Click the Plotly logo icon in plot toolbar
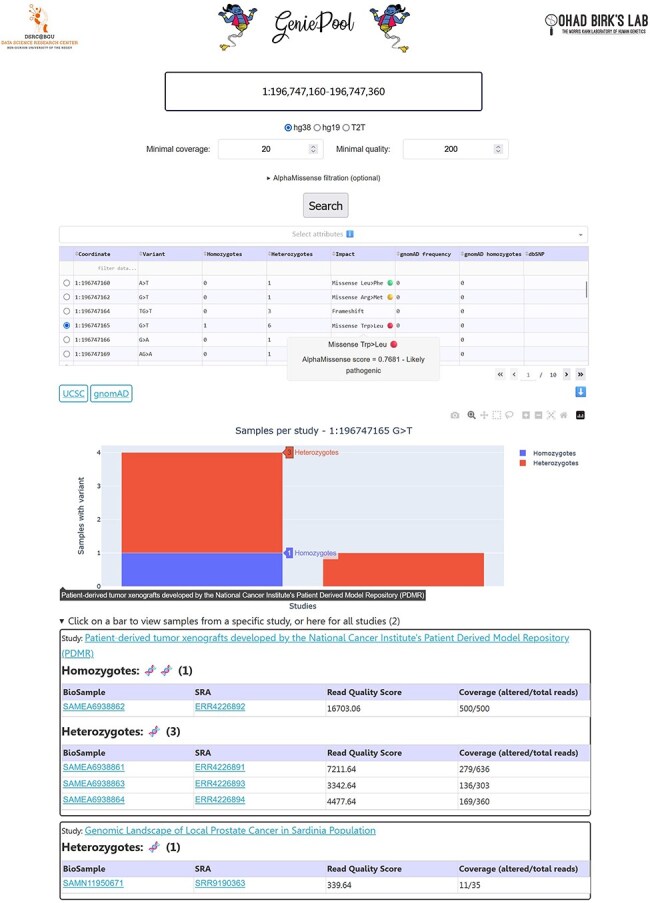650x903 pixels. [x=580, y=415]
